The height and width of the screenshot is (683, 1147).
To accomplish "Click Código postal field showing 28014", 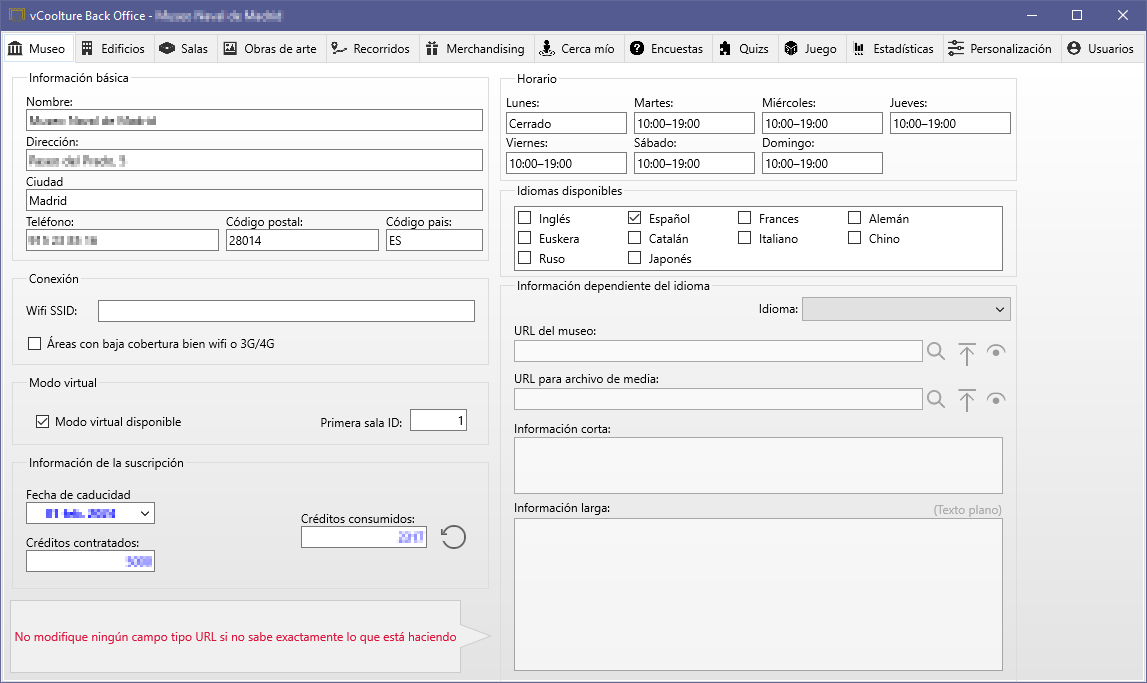I will tap(302, 240).
